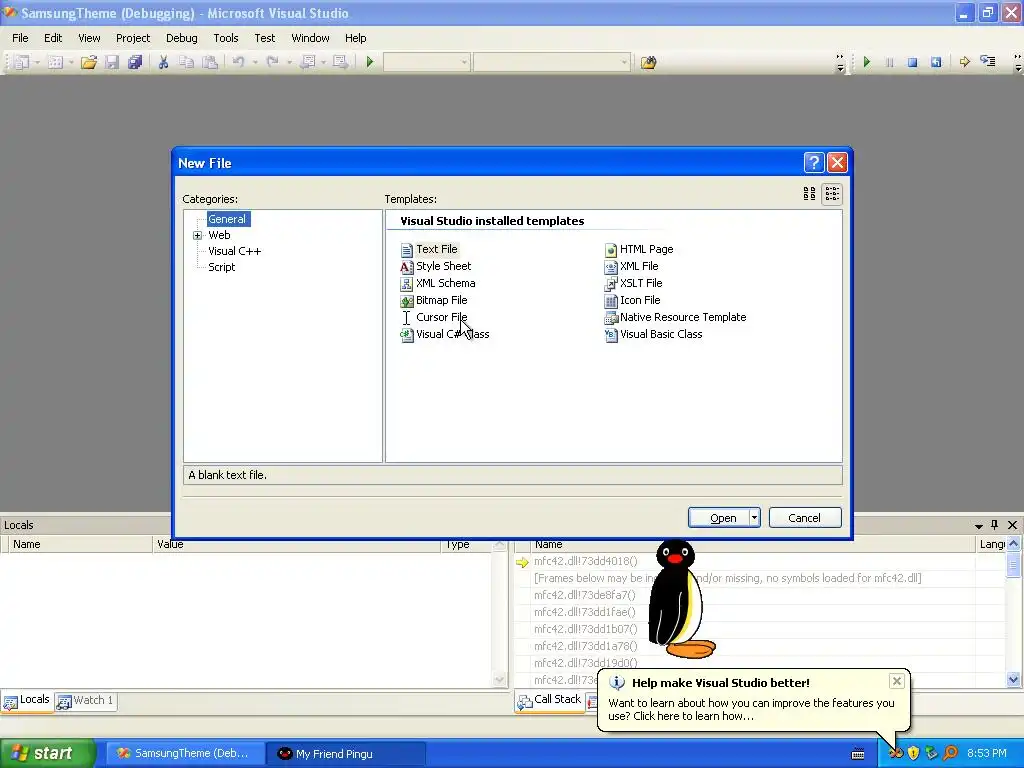Switch New File dialog to large icons view

[x=809, y=194]
